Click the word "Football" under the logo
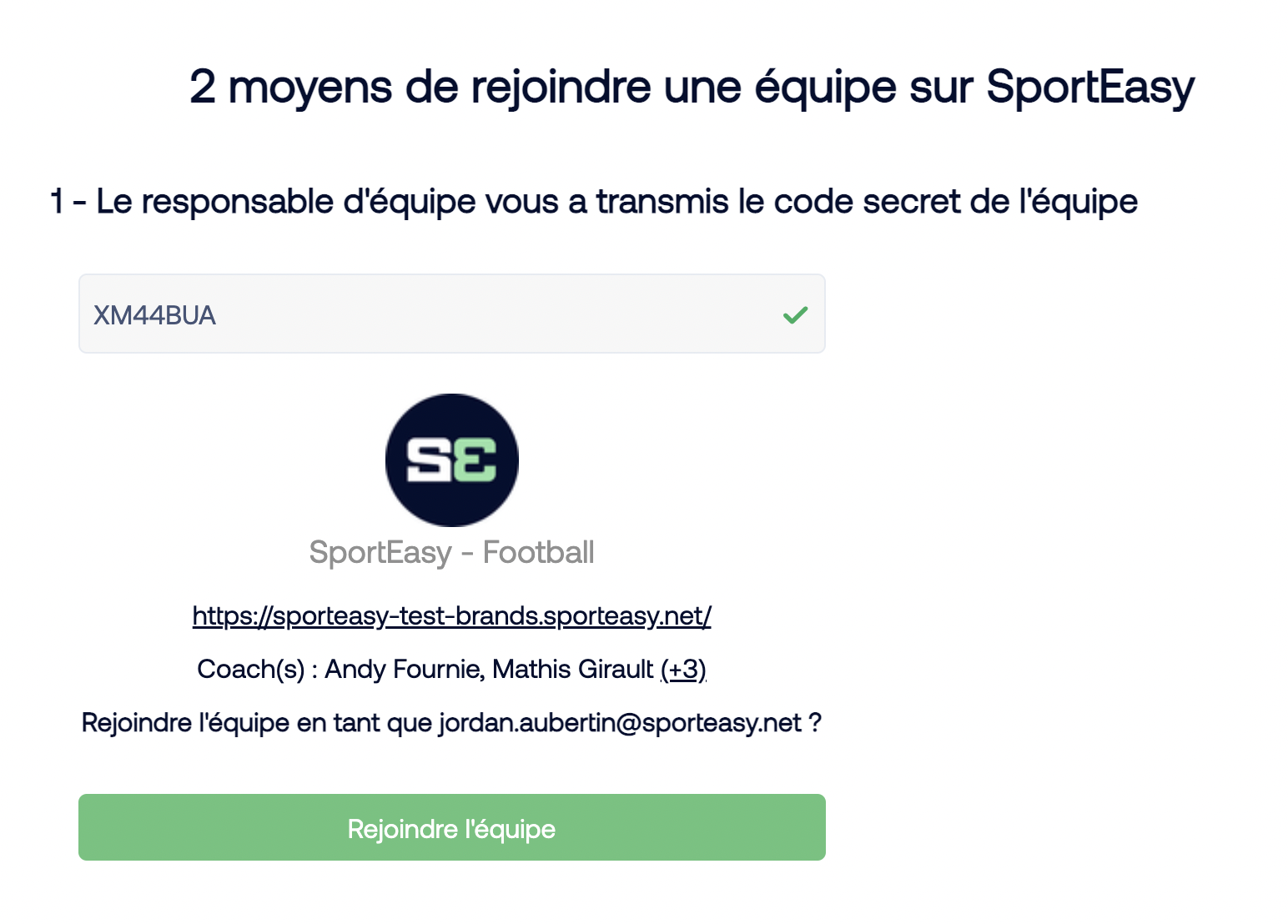This screenshot has height=924, width=1288. coord(539,552)
